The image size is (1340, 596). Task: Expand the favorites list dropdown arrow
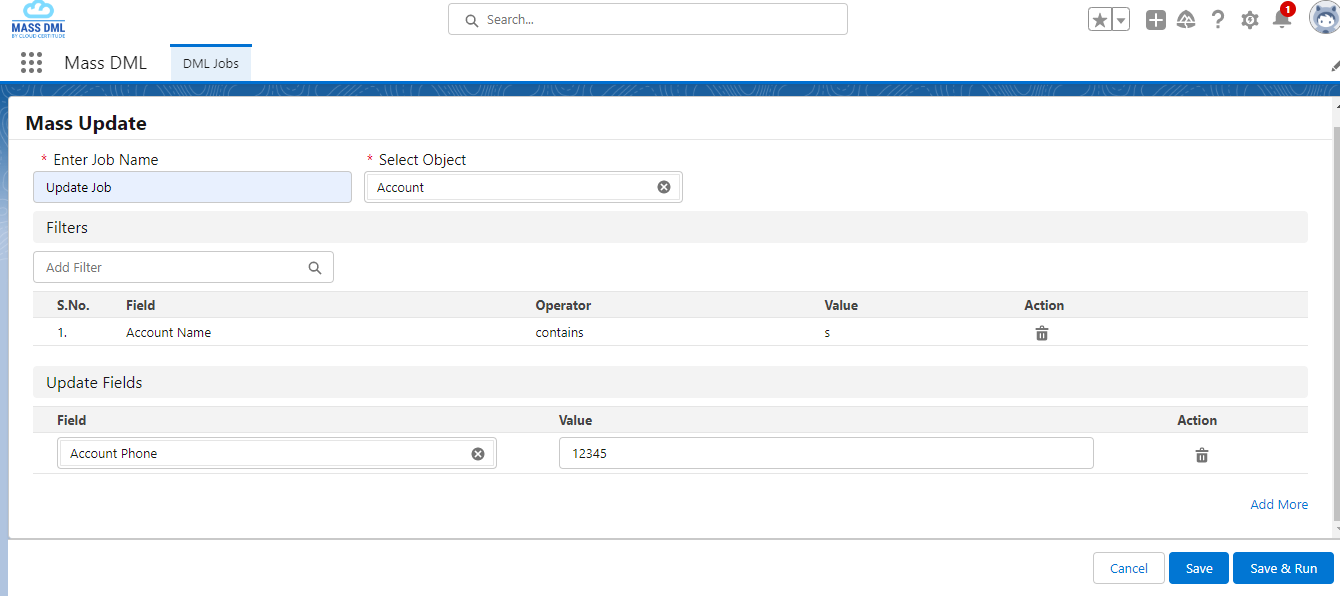click(1121, 20)
